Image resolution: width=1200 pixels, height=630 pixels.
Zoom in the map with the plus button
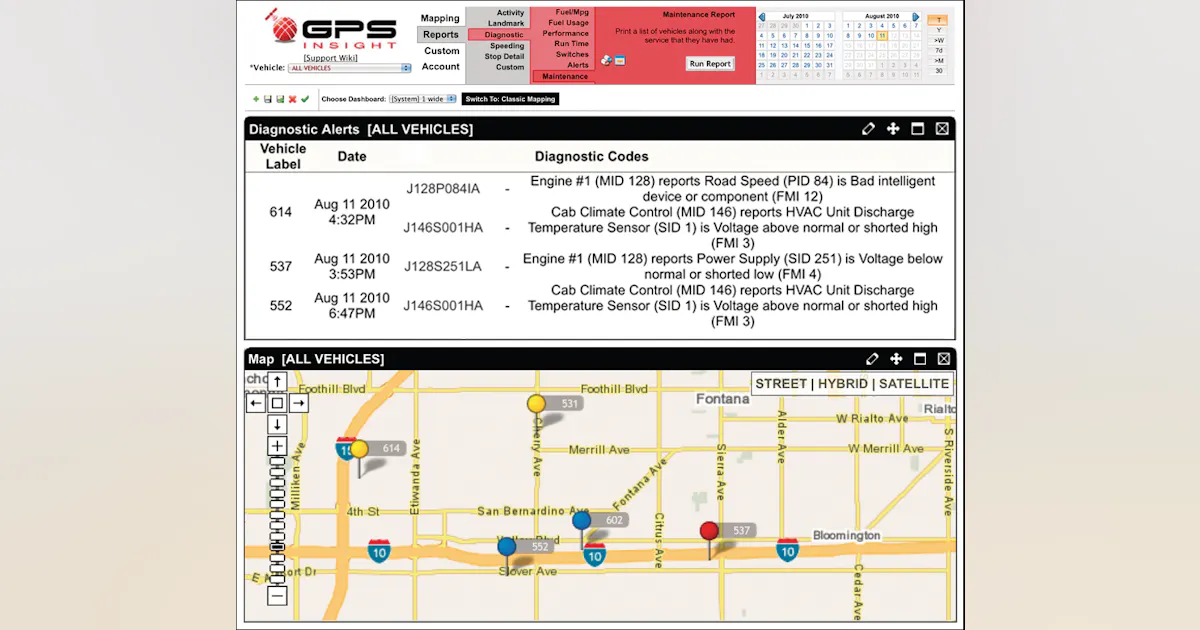(x=278, y=446)
